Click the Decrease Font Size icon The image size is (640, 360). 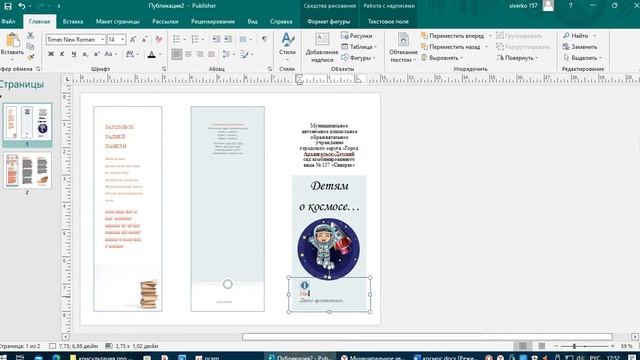tap(144, 40)
